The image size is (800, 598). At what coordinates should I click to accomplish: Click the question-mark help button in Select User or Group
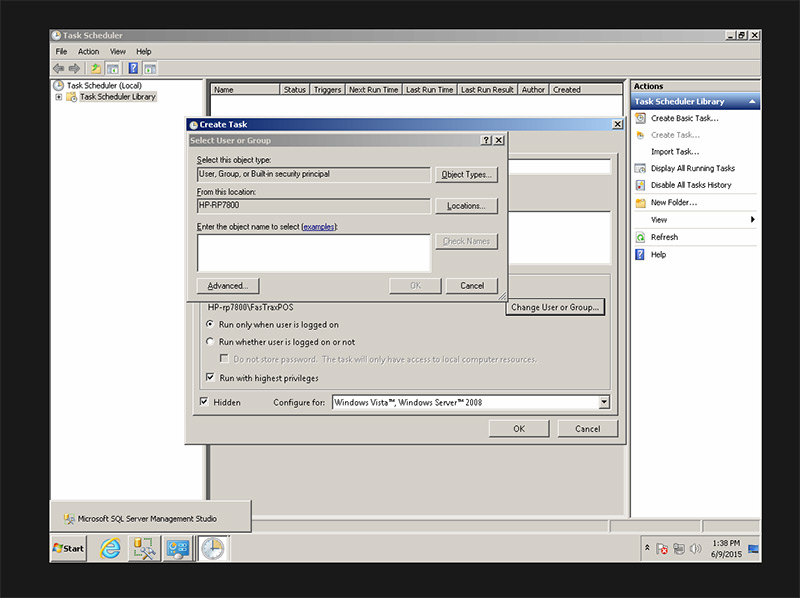[486, 140]
